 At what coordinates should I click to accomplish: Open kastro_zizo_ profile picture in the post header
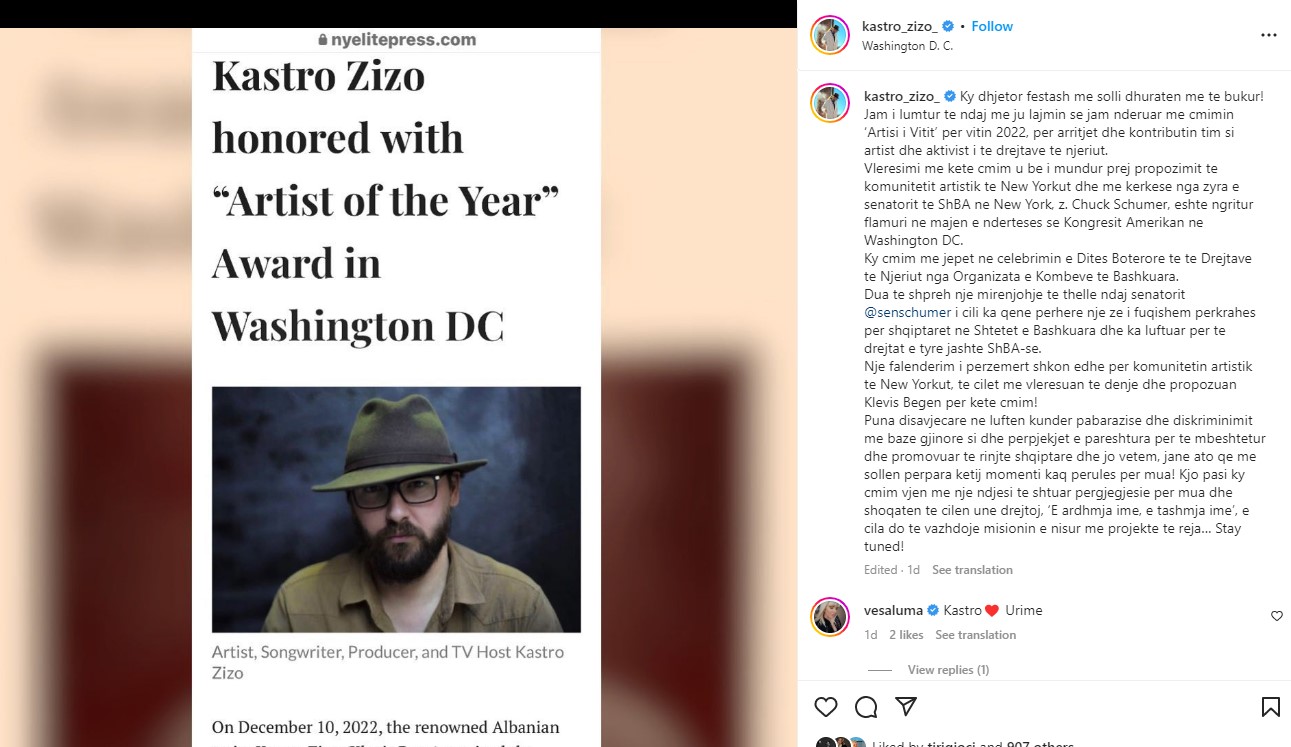point(830,35)
